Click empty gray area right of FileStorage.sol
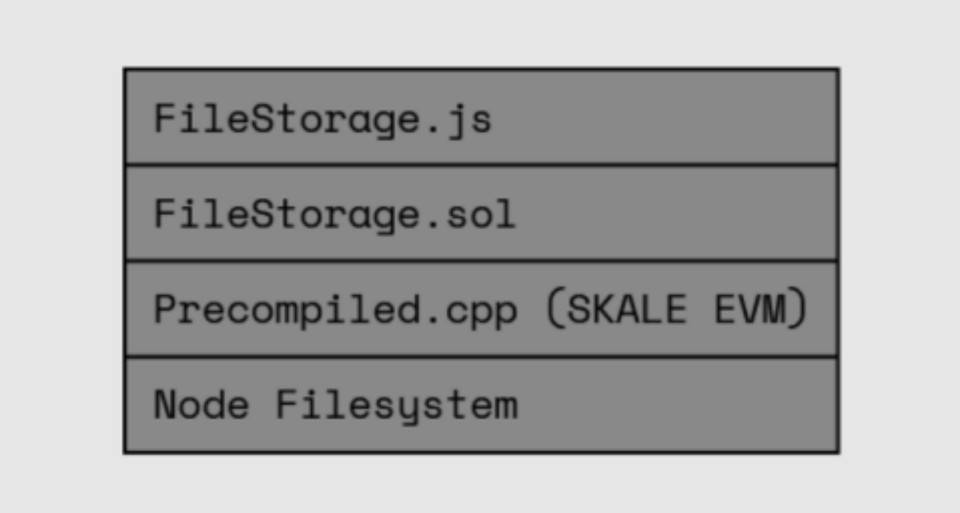 click(x=677, y=212)
